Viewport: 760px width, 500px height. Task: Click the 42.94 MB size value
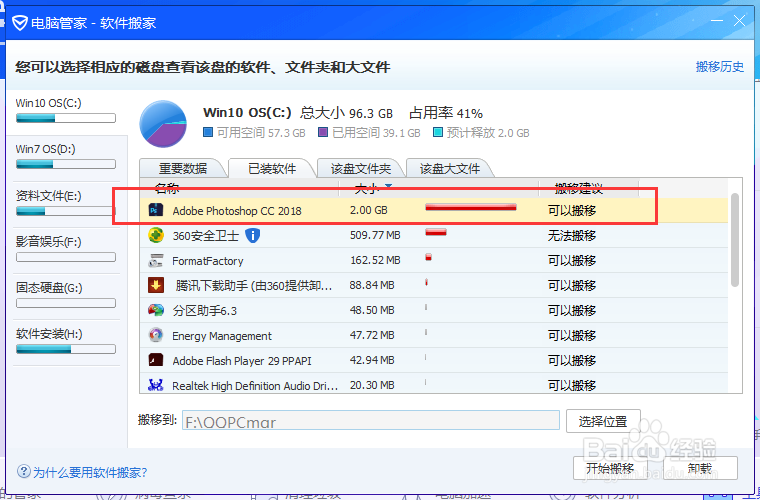click(372, 360)
